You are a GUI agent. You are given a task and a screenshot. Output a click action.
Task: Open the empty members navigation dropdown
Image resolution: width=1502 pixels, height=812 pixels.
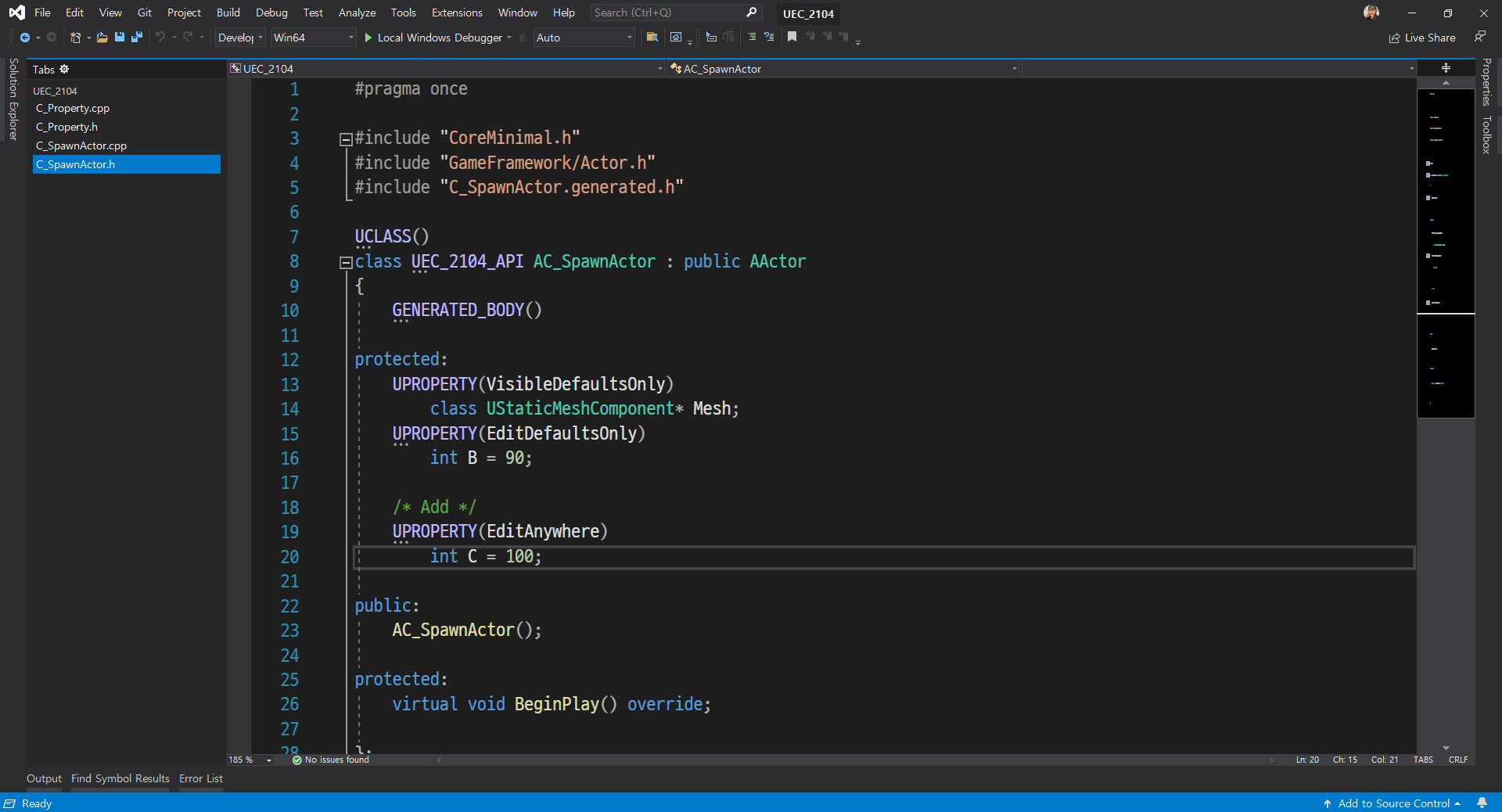(x=1220, y=69)
